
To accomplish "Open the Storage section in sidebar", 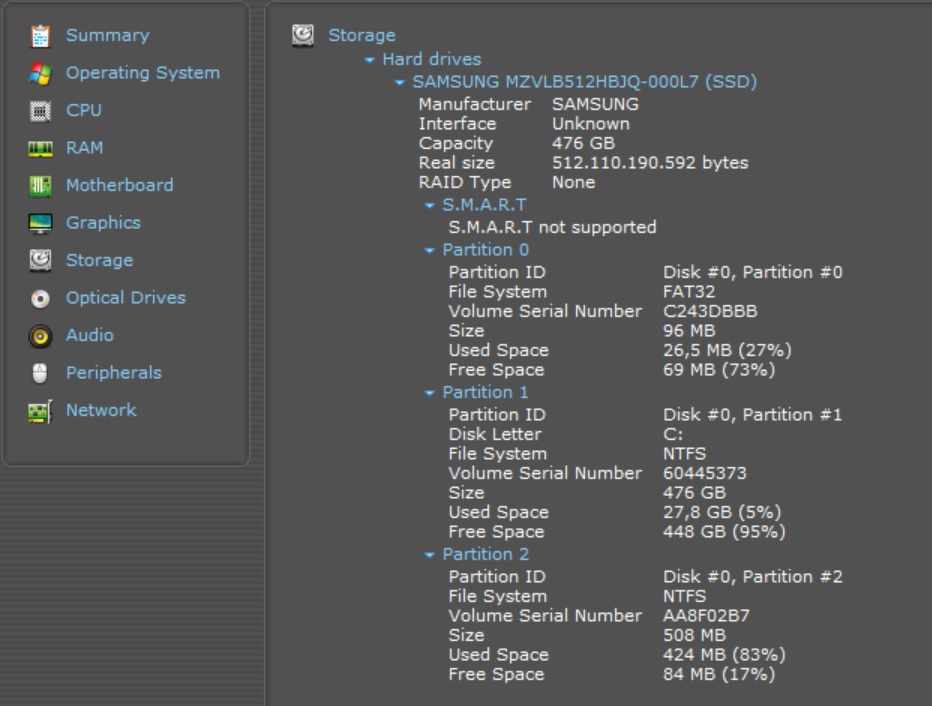I will click(99, 261).
